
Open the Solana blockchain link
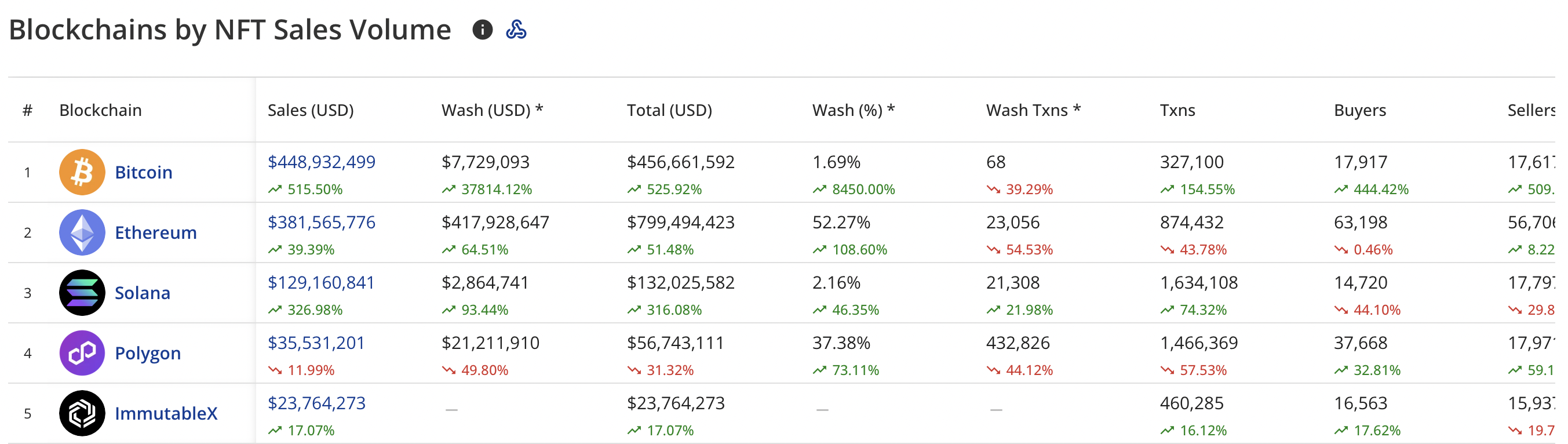143,293
